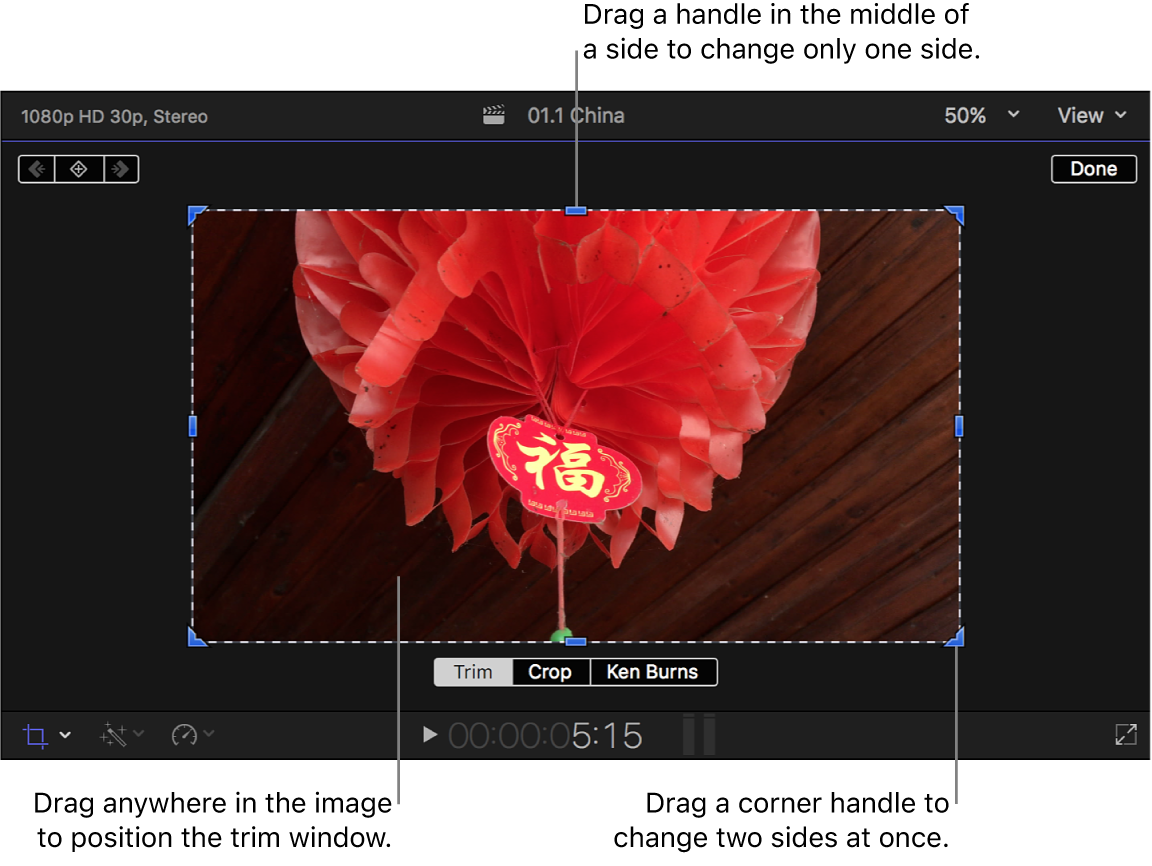Switch to the Crop tab
1152x866 pixels.
[550, 671]
